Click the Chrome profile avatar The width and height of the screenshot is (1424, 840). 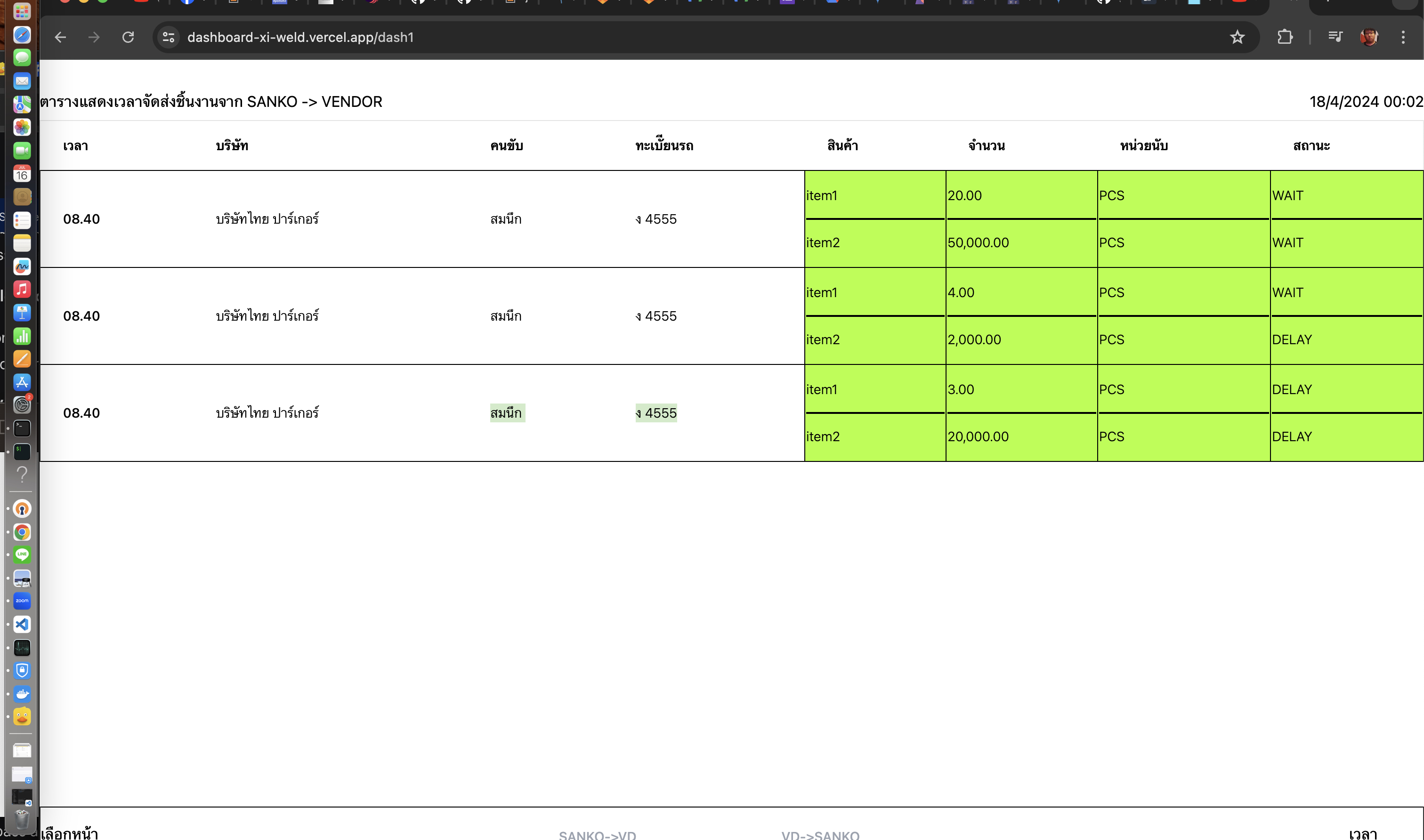tap(1368, 37)
